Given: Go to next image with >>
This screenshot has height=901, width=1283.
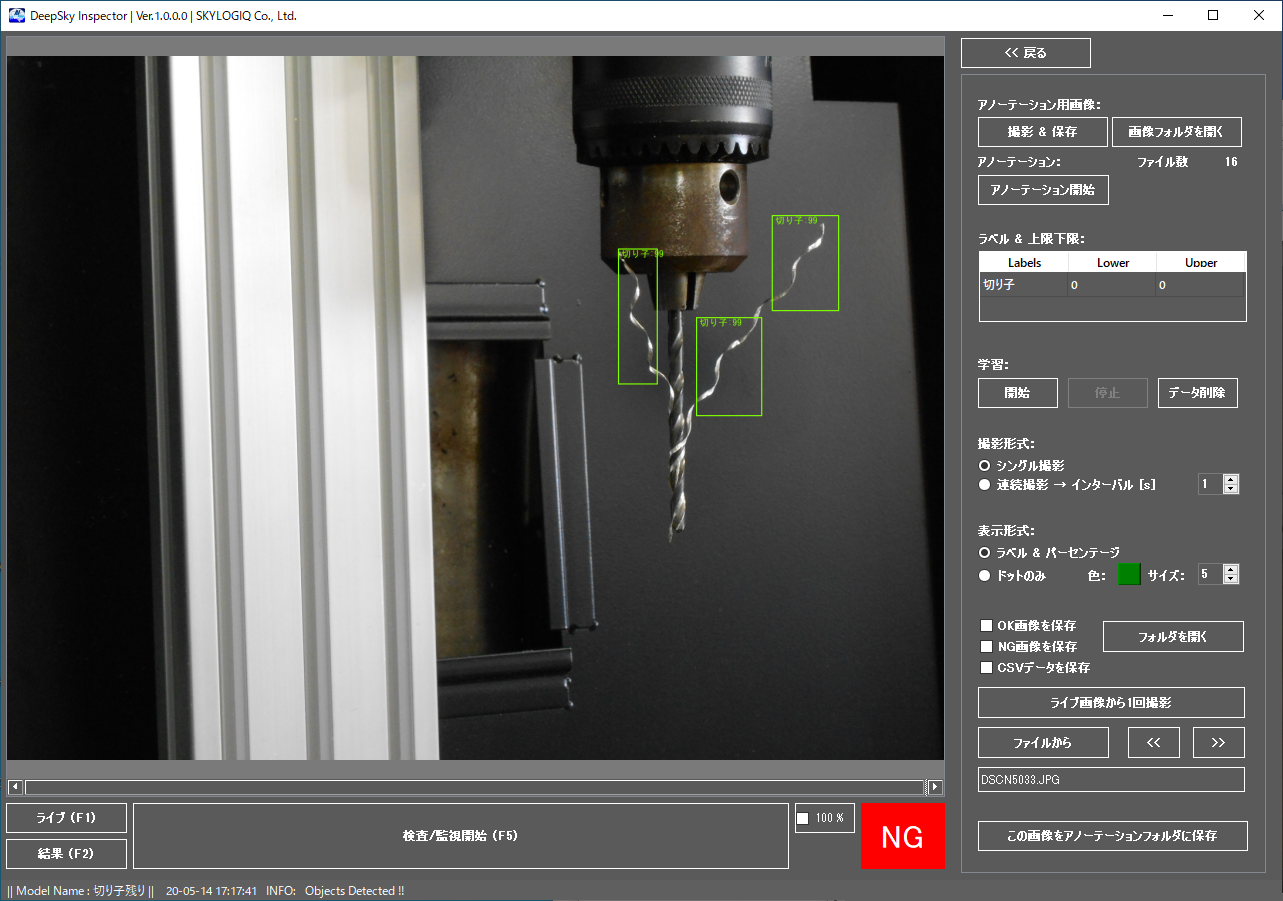Looking at the screenshot, I should click(1219, 743).
